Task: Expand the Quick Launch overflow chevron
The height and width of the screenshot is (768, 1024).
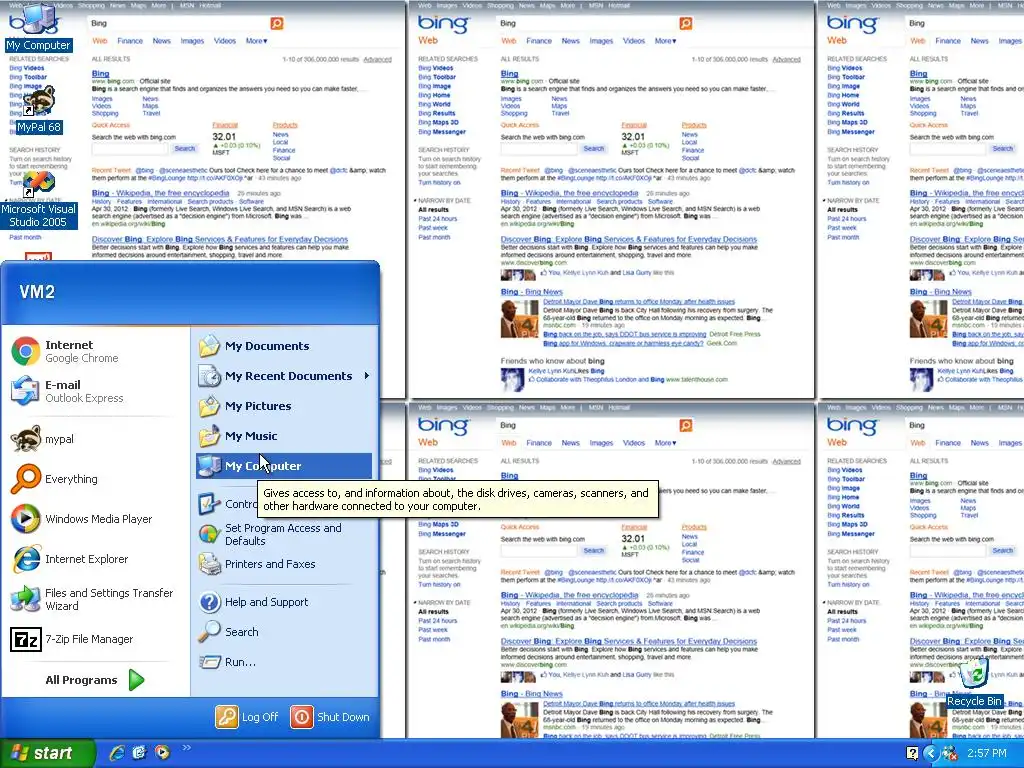Action: [x=186, y=748]
